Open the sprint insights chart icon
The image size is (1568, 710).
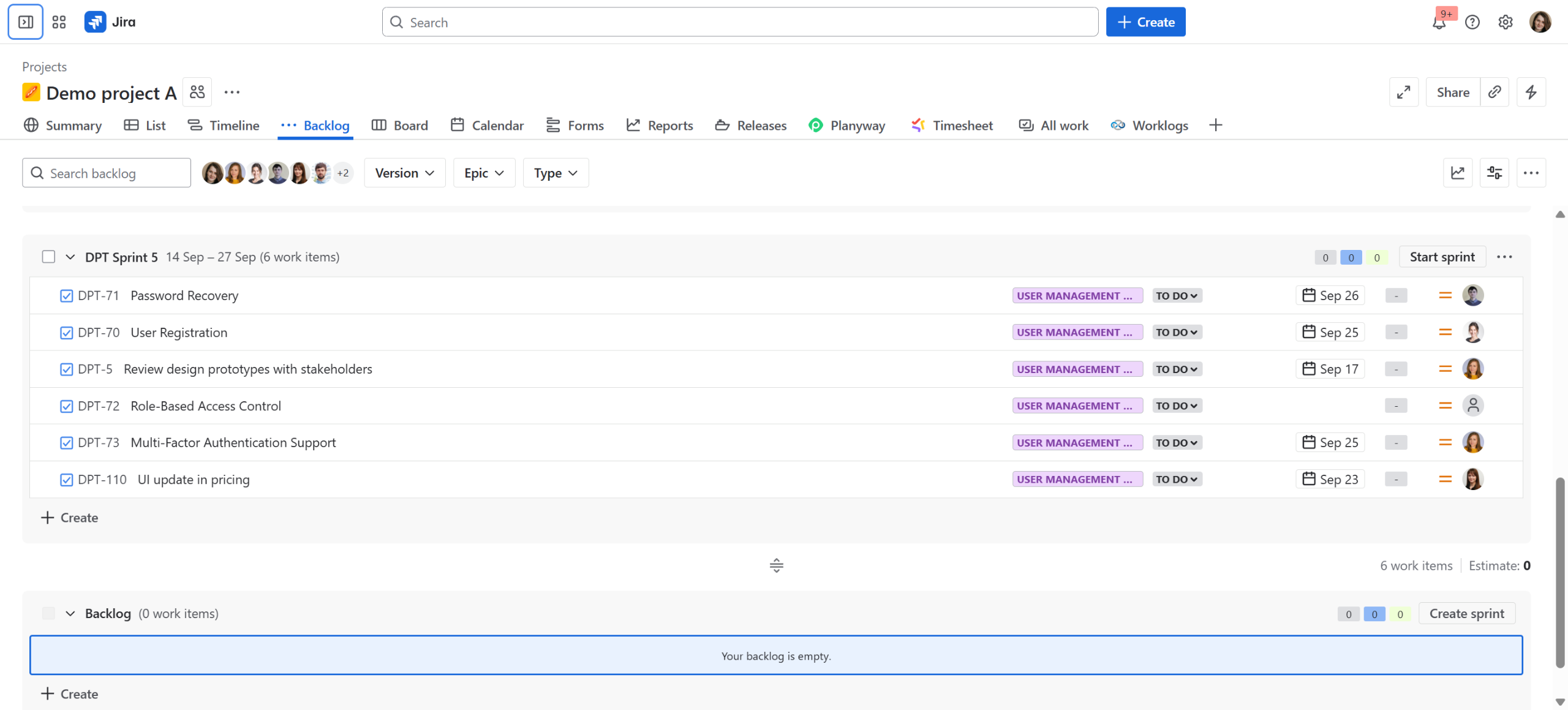[1457, 173]
